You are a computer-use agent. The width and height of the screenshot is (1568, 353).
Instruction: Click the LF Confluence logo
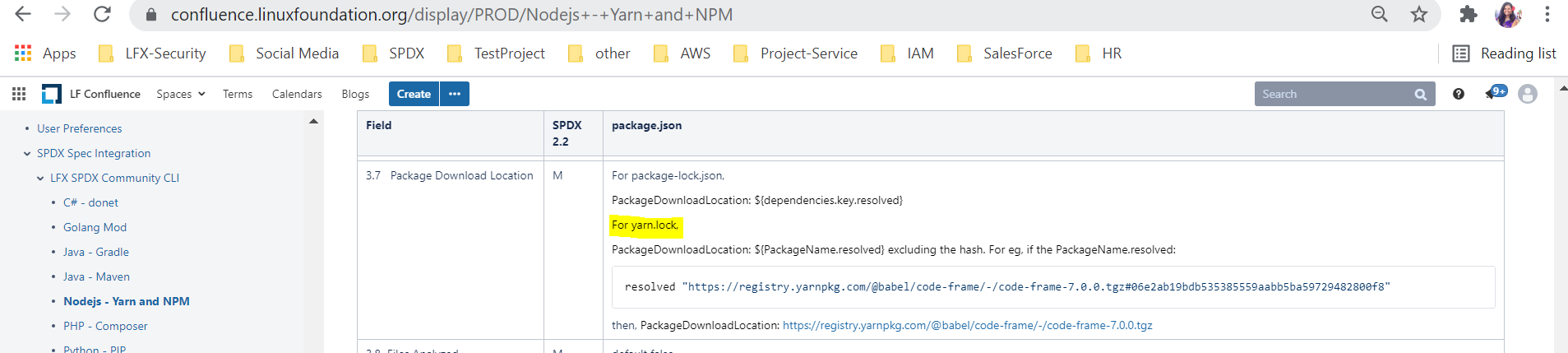(x=91, y=94)
